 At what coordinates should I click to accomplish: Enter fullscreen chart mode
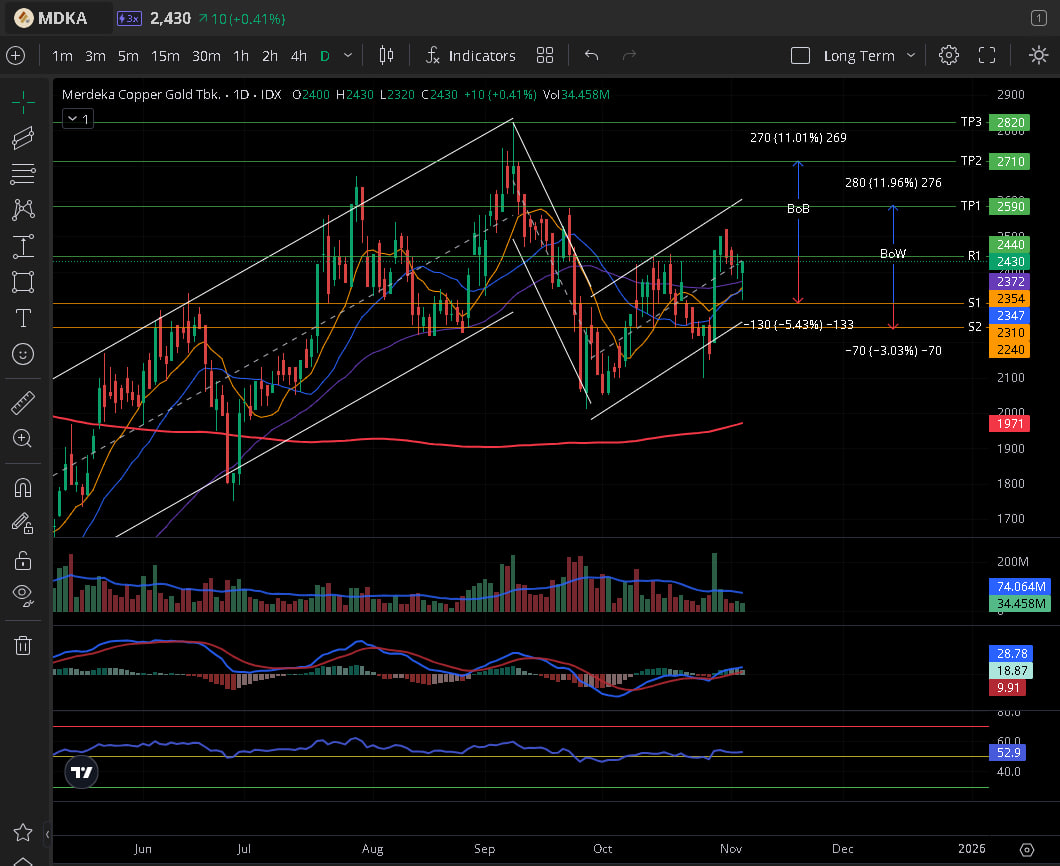(987, 56)
